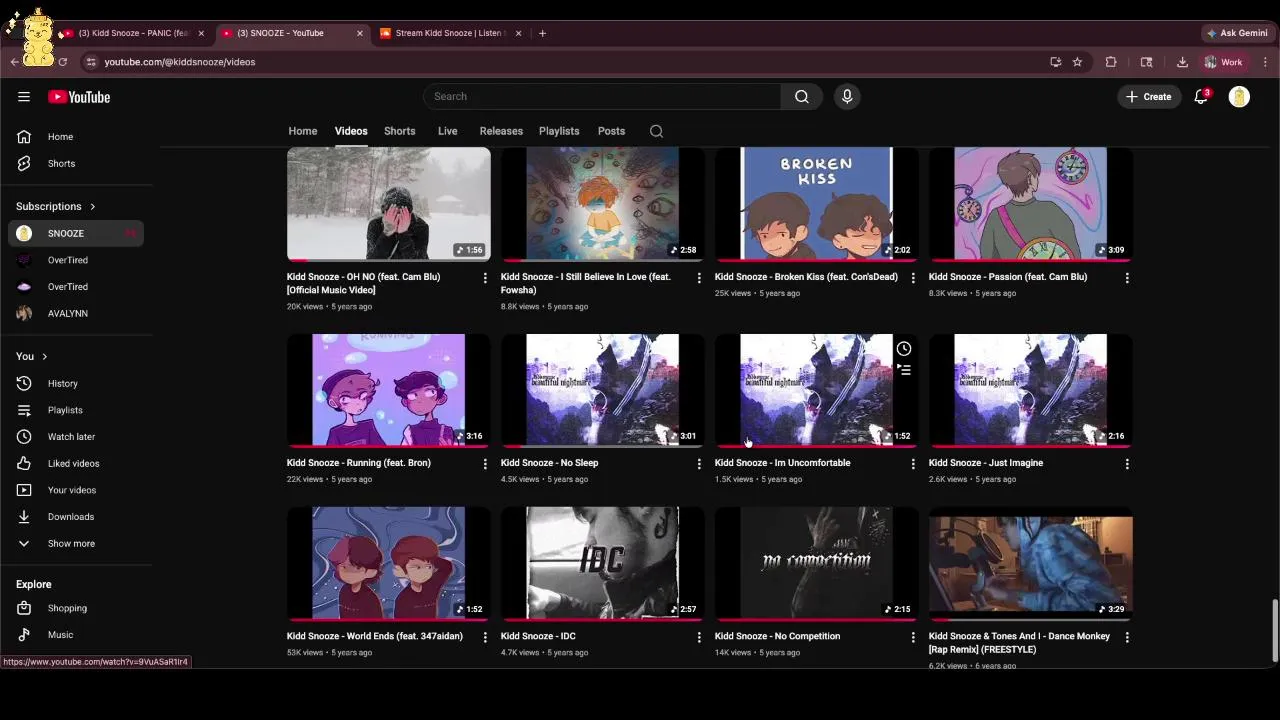The image size is (1280, 720).
Task: Open options menu for Just Imagine video
Action: [x=1127, y=464]
